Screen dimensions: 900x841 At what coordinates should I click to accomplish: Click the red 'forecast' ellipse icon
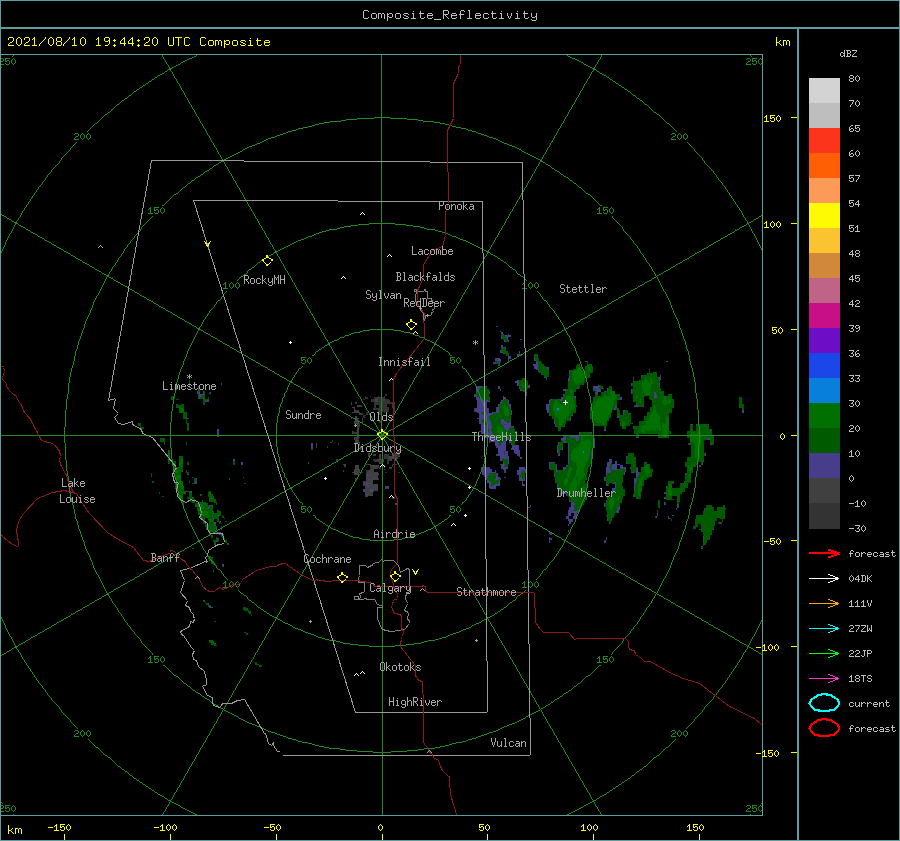click(824, 728)
